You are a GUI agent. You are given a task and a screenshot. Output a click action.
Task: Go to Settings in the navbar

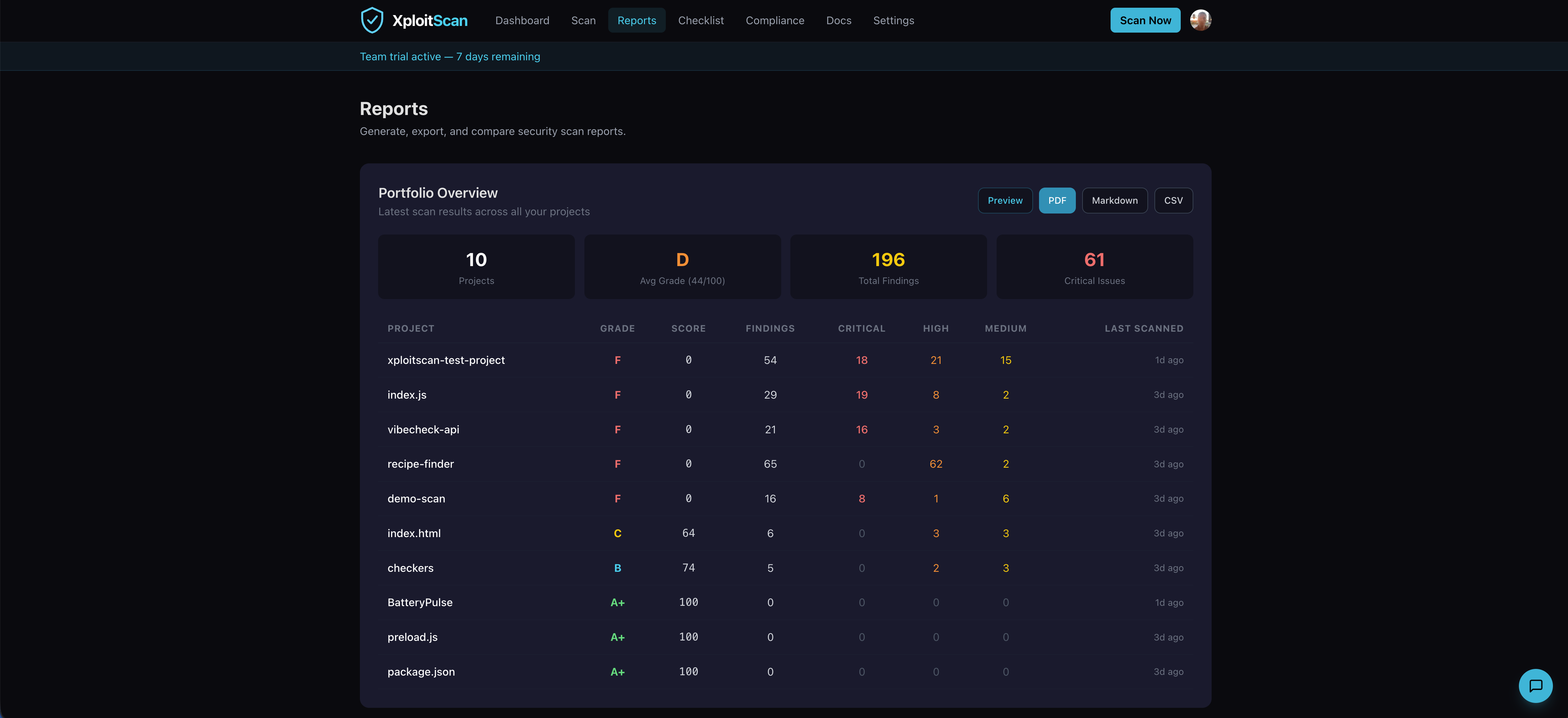coord(893,21)
